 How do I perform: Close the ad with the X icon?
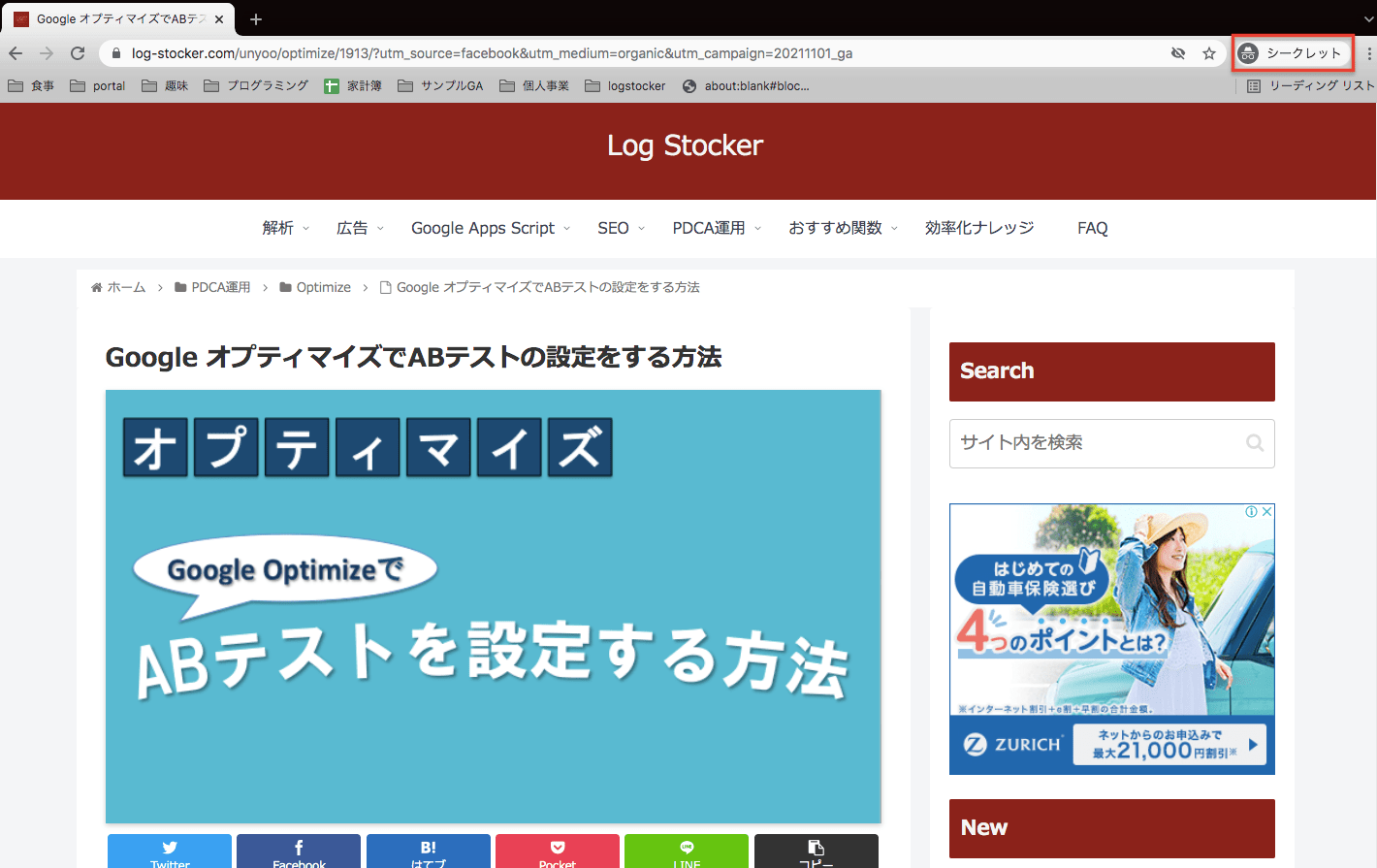coord(1266,511)
